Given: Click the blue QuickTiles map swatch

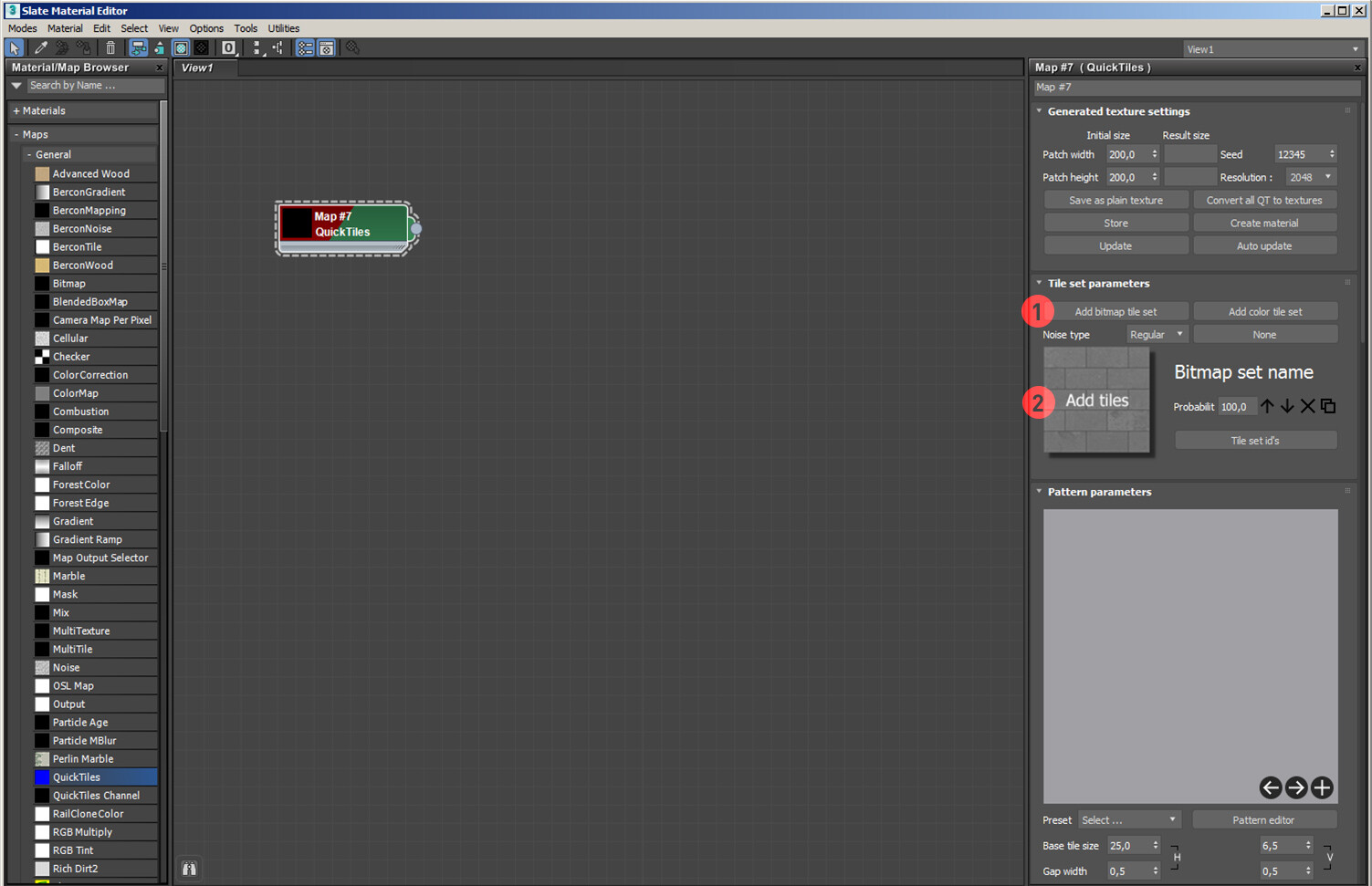Looking at the screenshot, I should coord(42,777).
